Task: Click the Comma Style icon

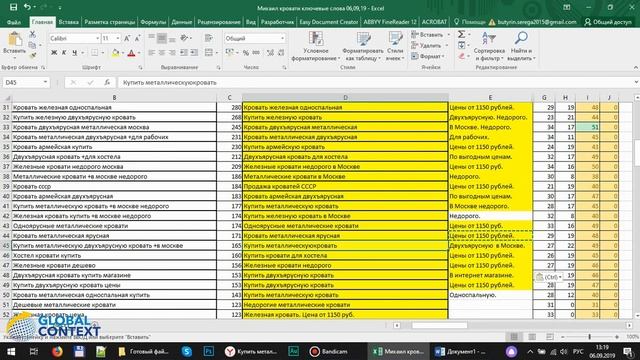Action: (x=256, y=53)
